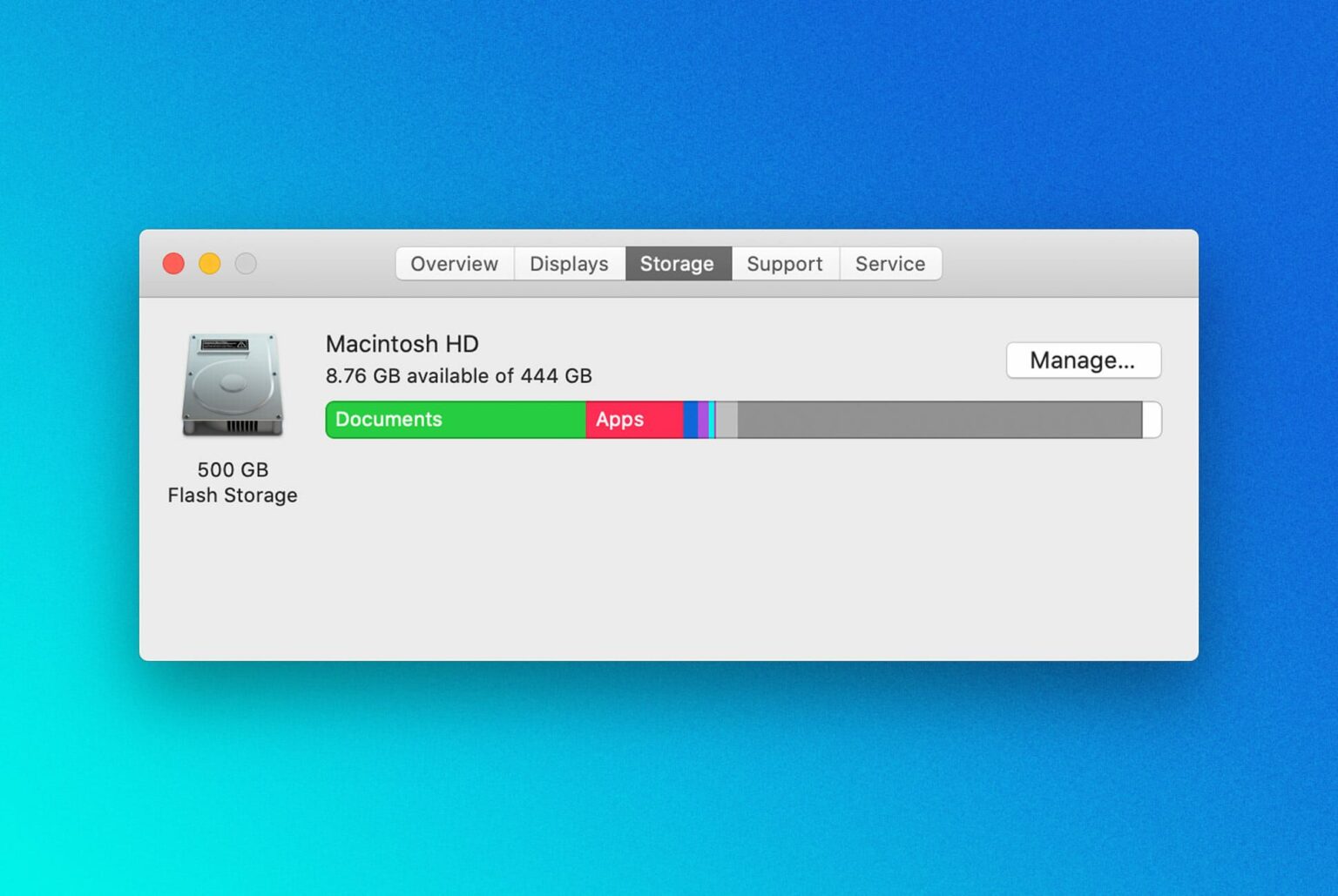Minimize window with the yellow button
Screen dimensions: 1338x896
[x=210, y=263]
